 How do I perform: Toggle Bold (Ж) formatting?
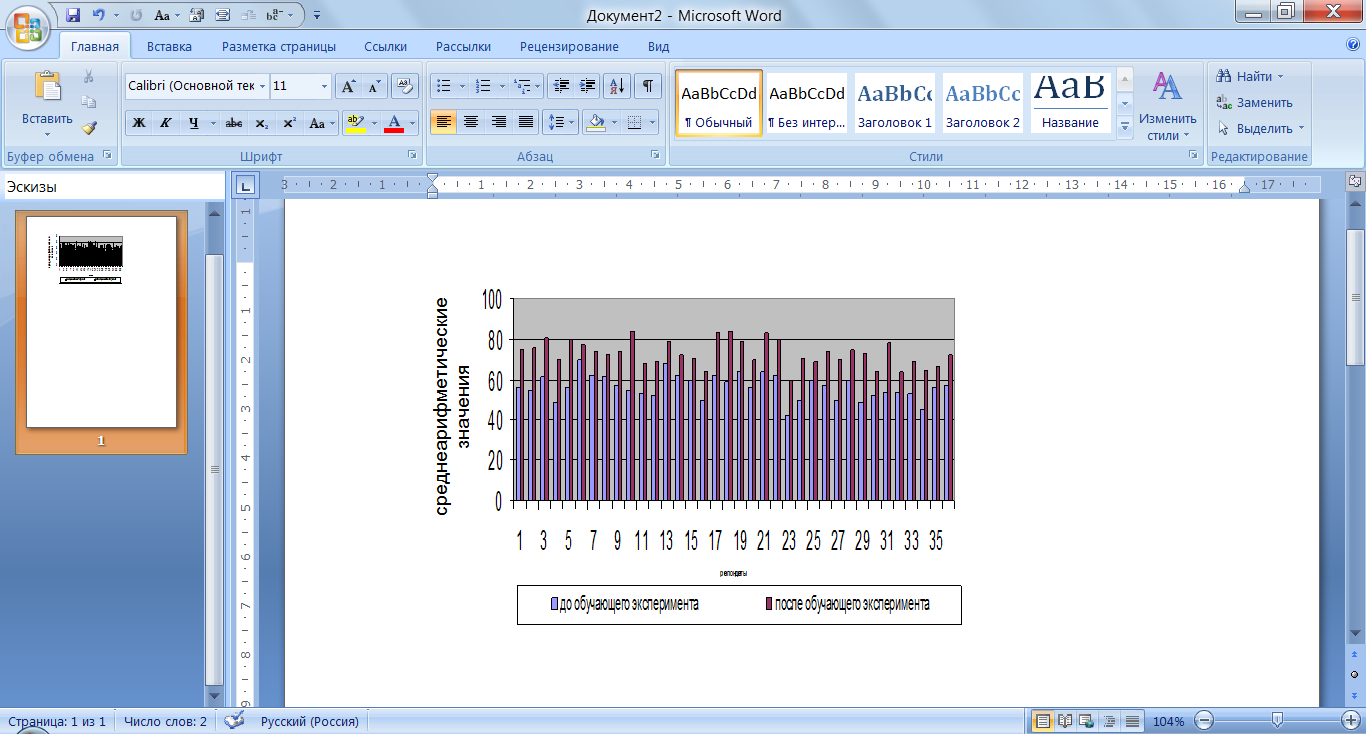(x=139, y=123)
